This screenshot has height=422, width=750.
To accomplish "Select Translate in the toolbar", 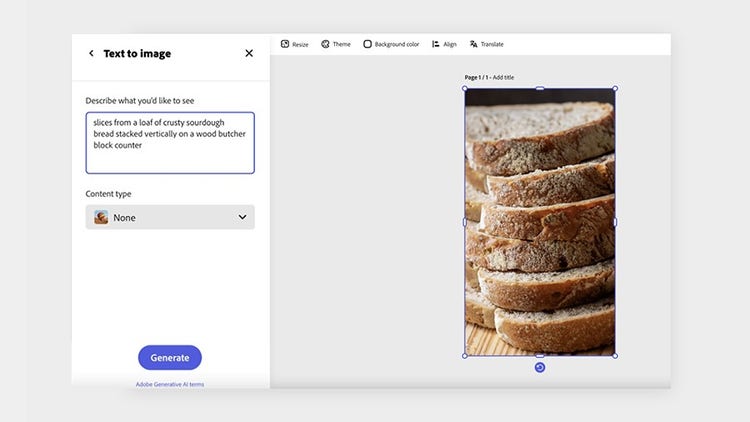I will click(486, 44).
